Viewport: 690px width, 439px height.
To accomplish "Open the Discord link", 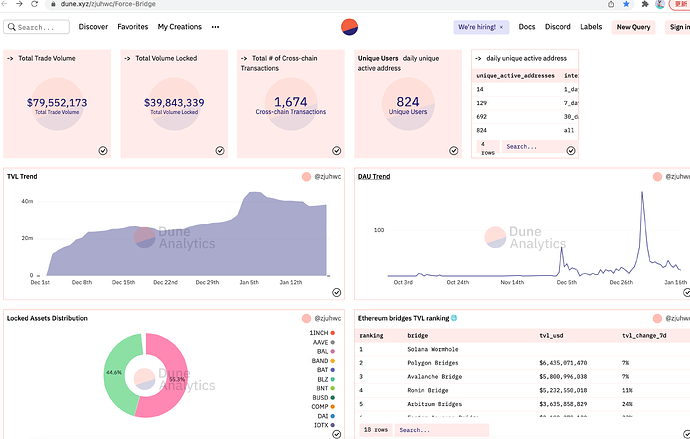I will (558, 27).
